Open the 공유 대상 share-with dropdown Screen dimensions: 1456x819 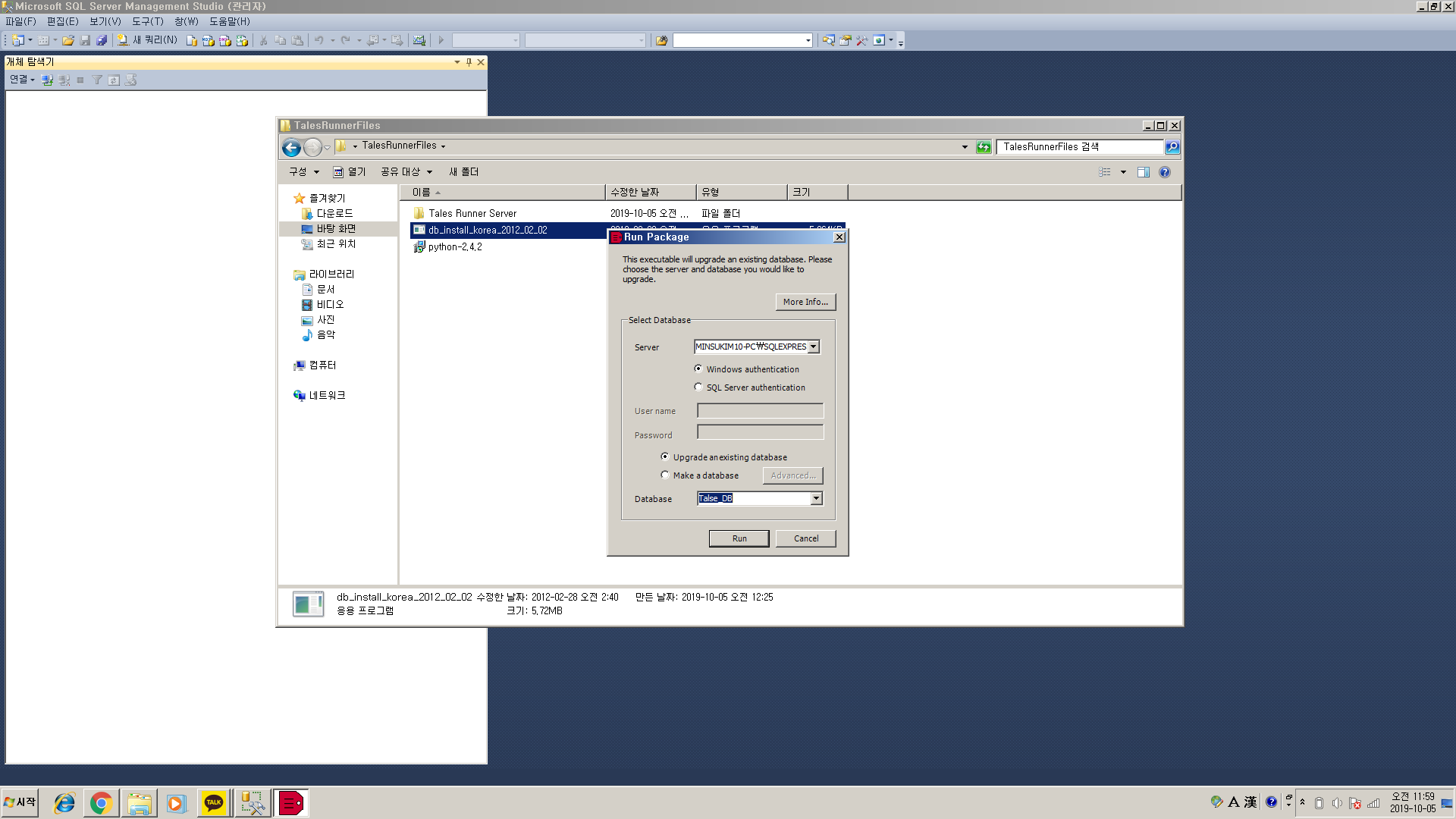pyautogui.click(x=406, y=172)
